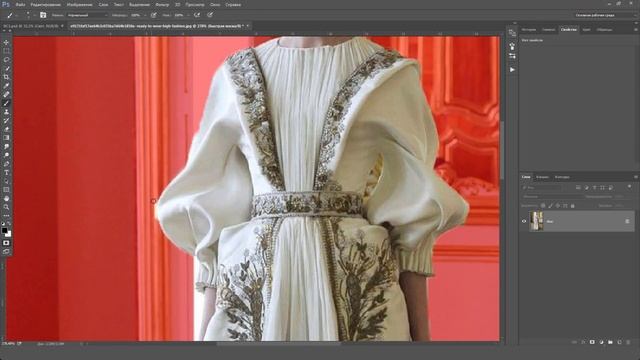Toggle lock position
640x360 pixels.
click(558, 206)
